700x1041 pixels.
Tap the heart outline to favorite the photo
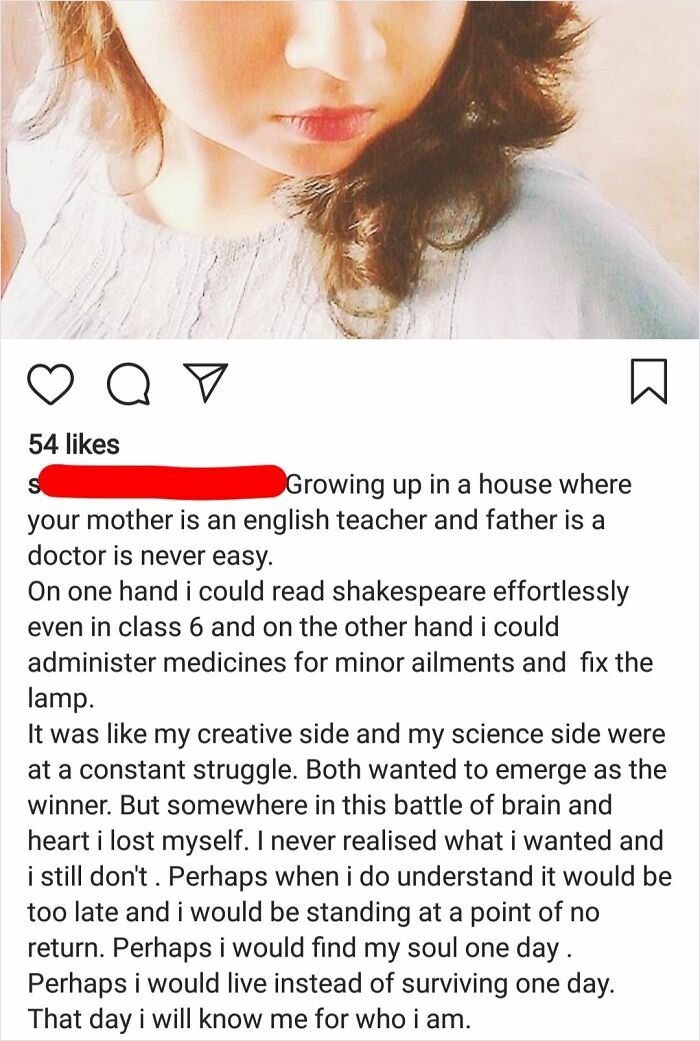(52, 381)
